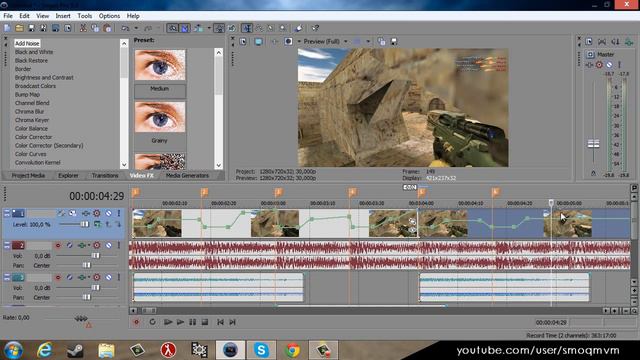Open a project with the folder icon

(x=19, y=28)
